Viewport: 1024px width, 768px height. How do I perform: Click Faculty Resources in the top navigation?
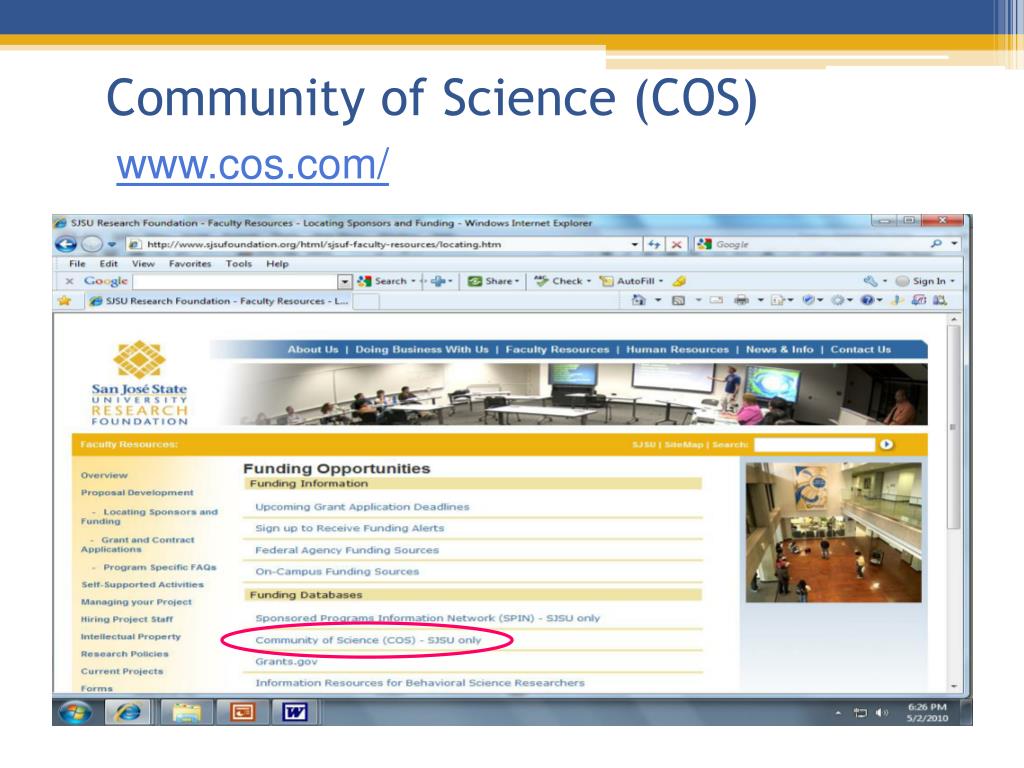(557, 349)
